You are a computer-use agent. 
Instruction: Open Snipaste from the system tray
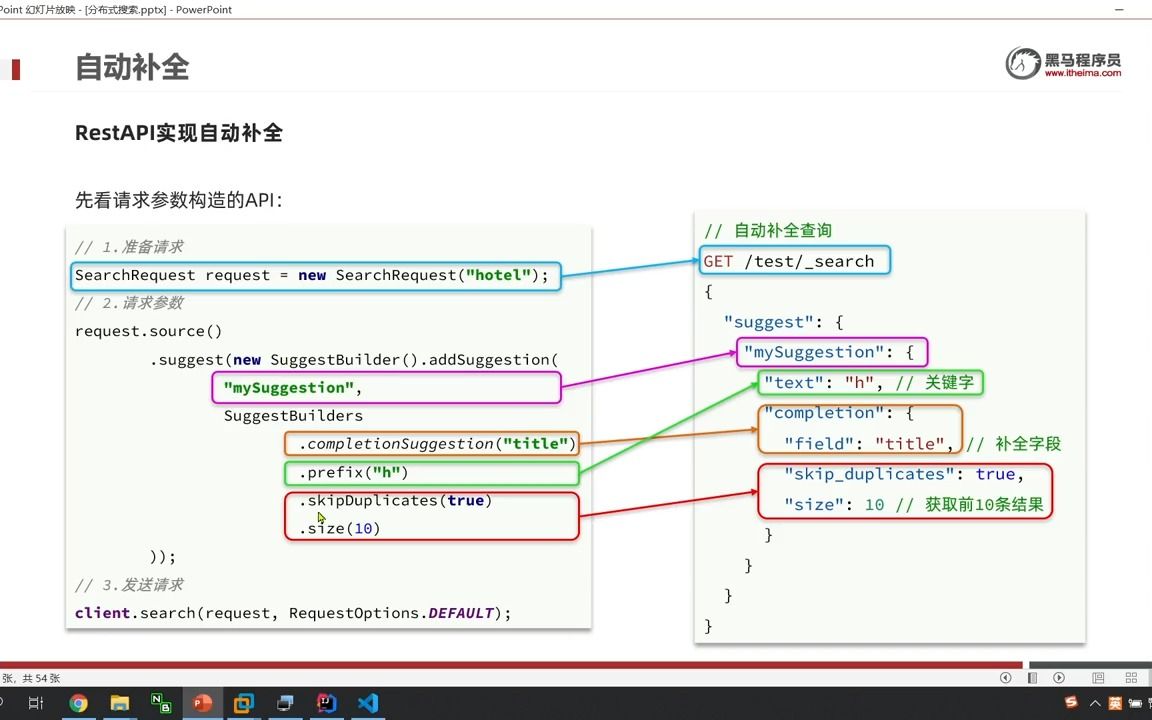1070,703
